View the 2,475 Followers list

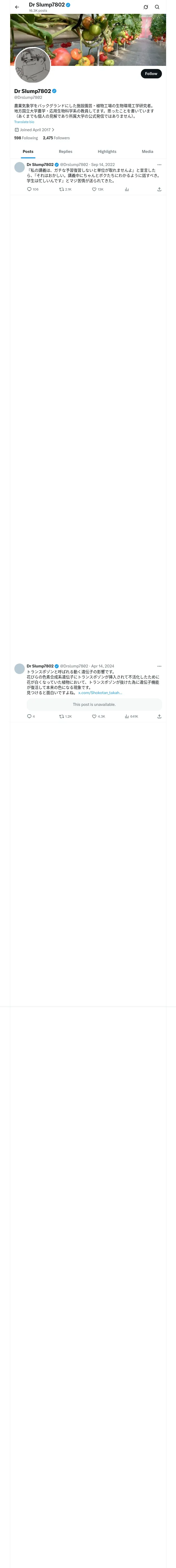point(56,138)
